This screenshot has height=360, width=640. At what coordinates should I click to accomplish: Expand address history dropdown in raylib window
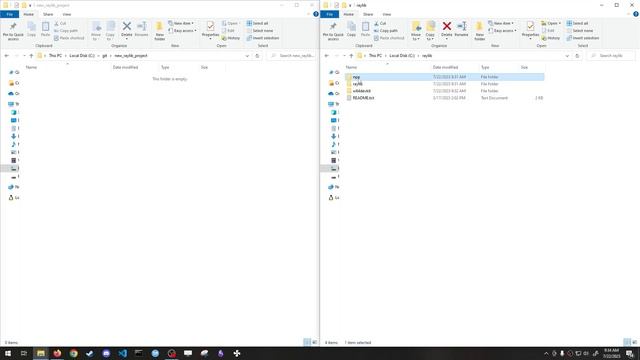point(567,56)
